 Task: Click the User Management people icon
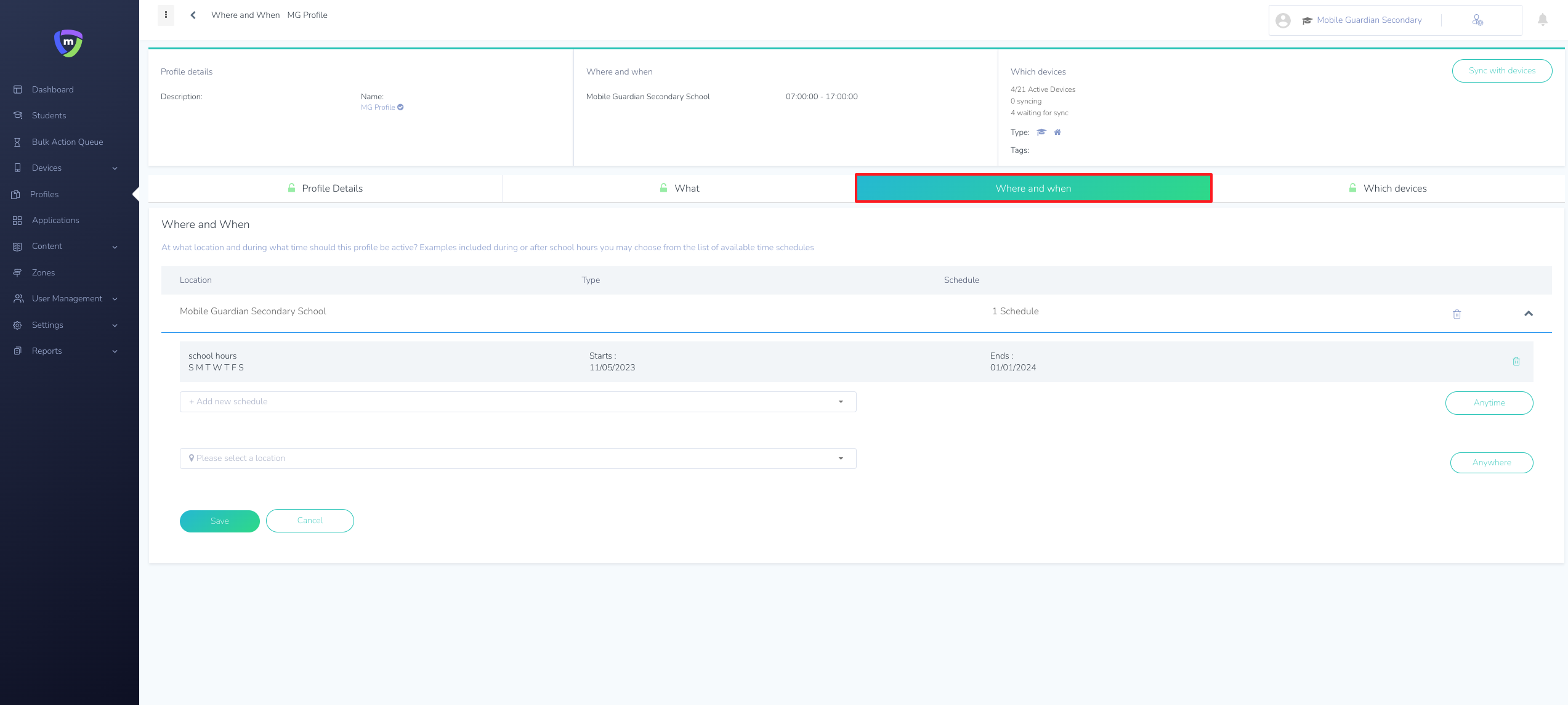(x=19, y=298)
